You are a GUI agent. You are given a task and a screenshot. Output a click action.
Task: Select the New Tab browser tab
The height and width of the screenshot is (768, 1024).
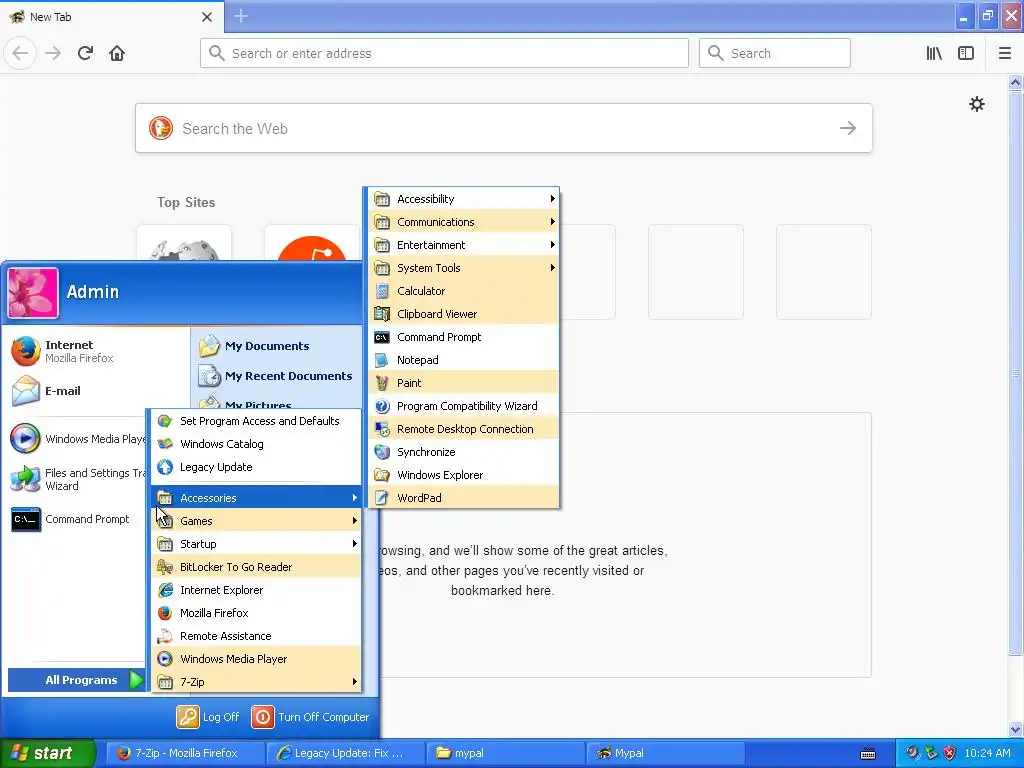111,16
